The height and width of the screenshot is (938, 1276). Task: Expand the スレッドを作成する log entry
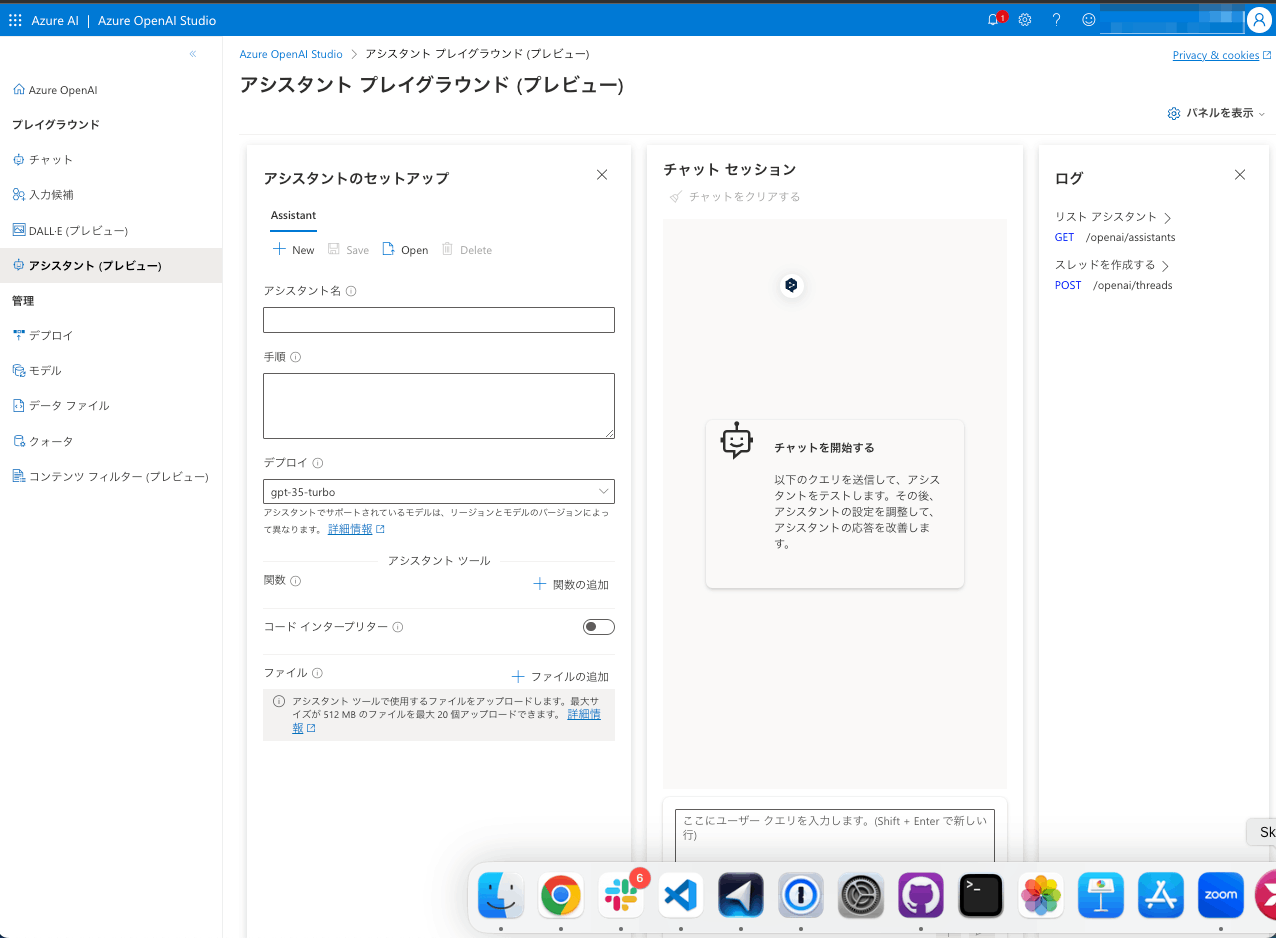1112,265
